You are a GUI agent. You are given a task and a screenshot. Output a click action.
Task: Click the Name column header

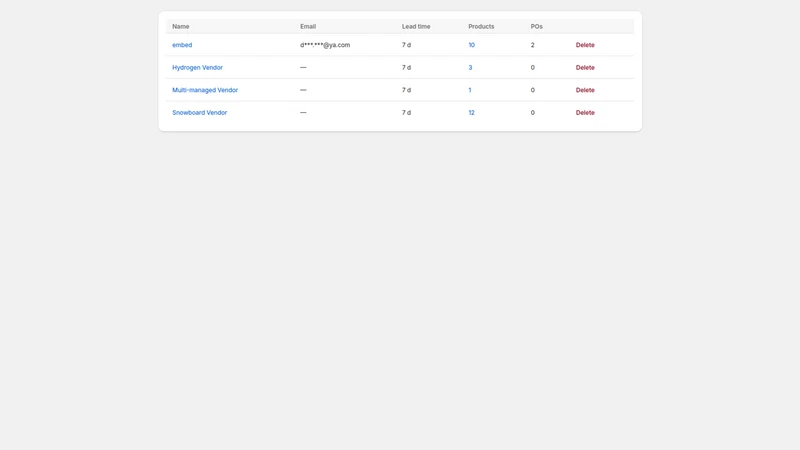pos(181,27)
